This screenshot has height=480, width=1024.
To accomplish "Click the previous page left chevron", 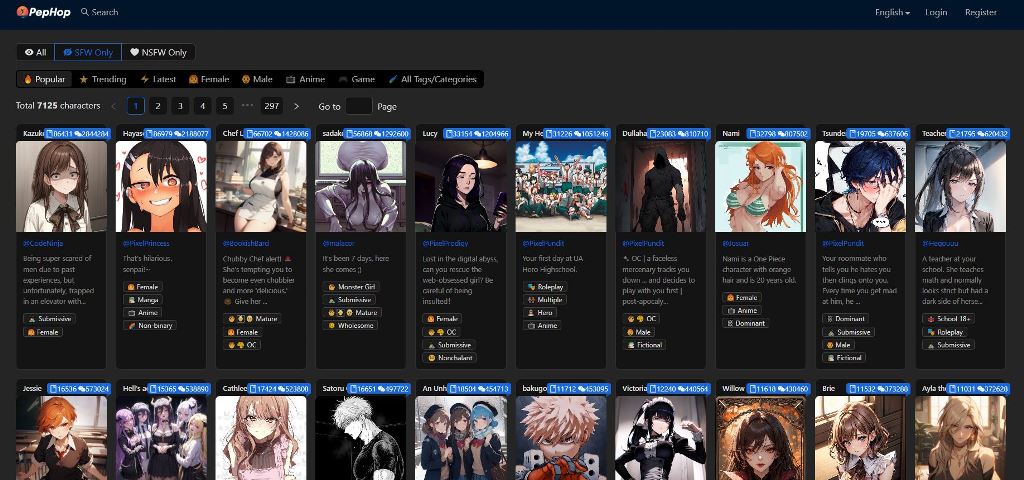I will pos(113,106).
